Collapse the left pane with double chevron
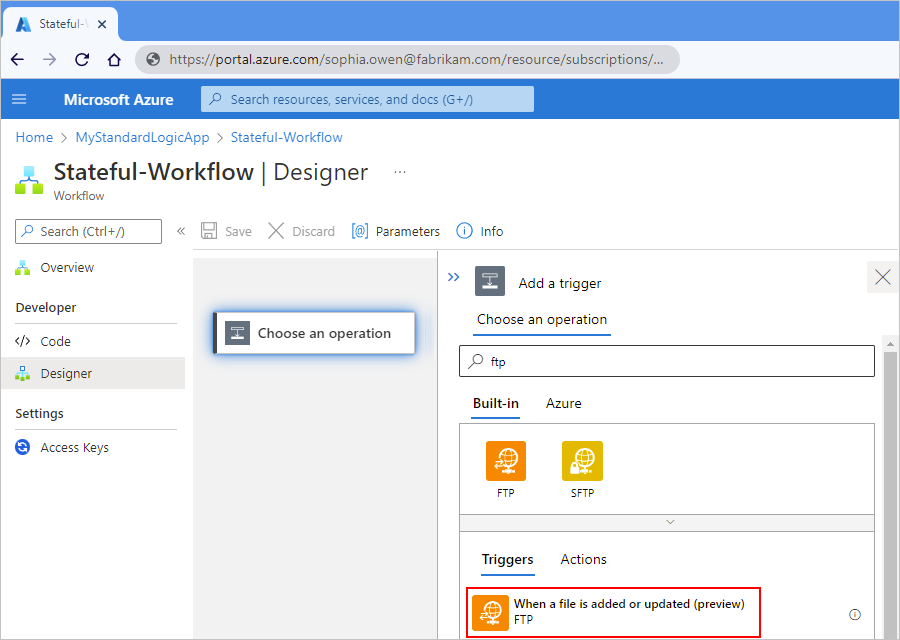The height and width of the screenshot is (640, 900). click(x=181, y=231)
